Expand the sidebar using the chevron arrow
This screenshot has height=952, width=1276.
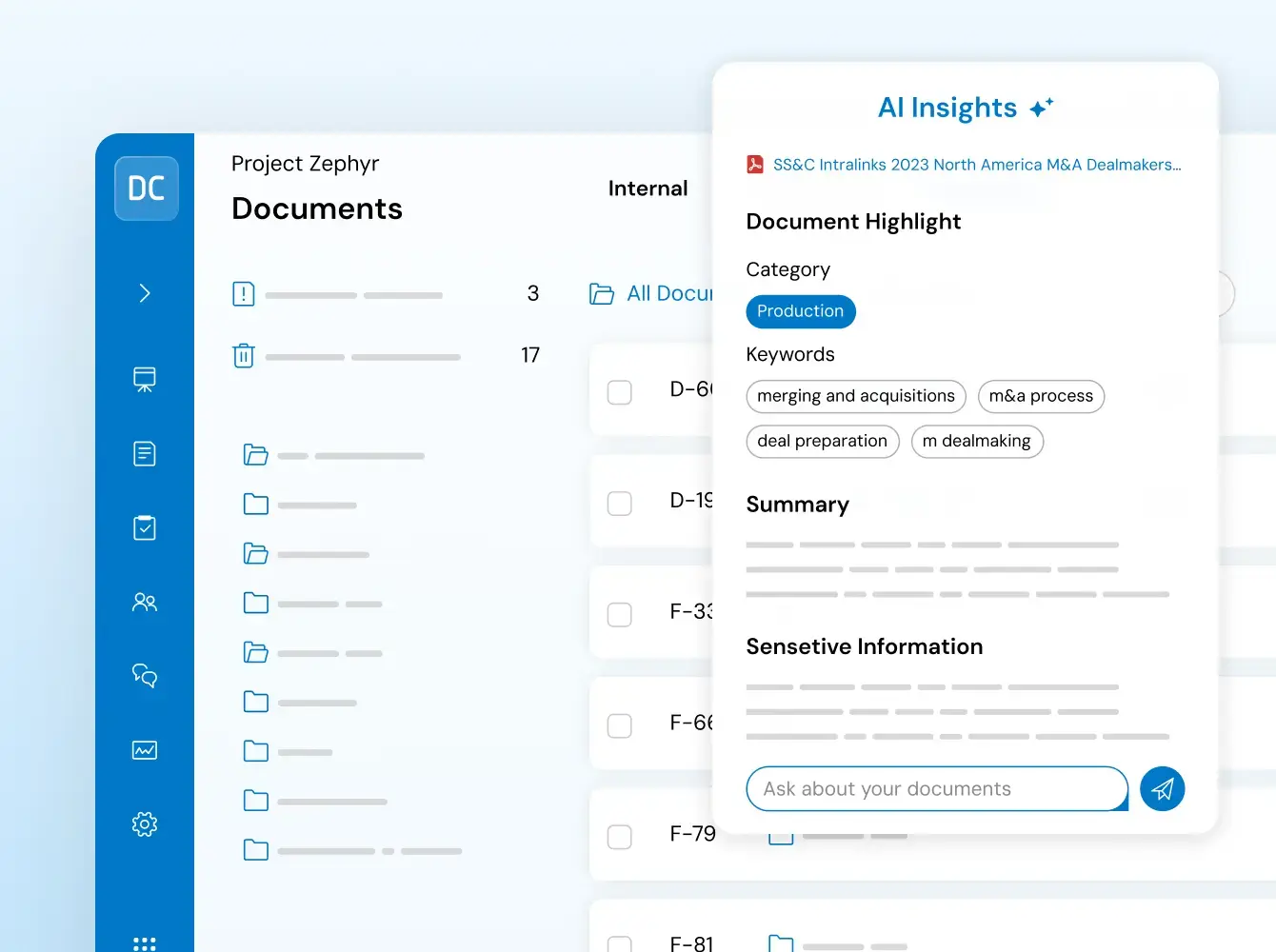(x=145, y=293)
